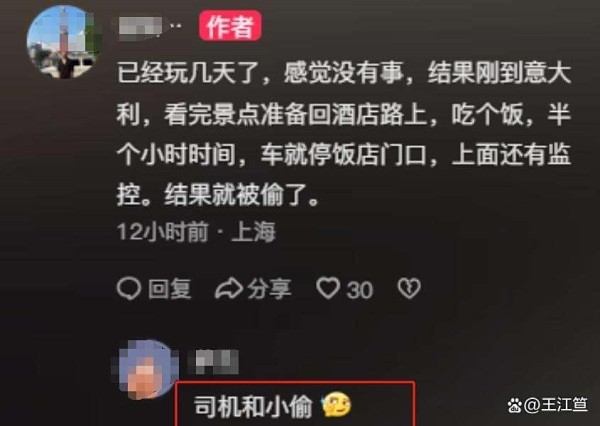This screenshot has width=600, height=426.
Task: Click the emoji after 司机和小偷
Action: [336, 405]
